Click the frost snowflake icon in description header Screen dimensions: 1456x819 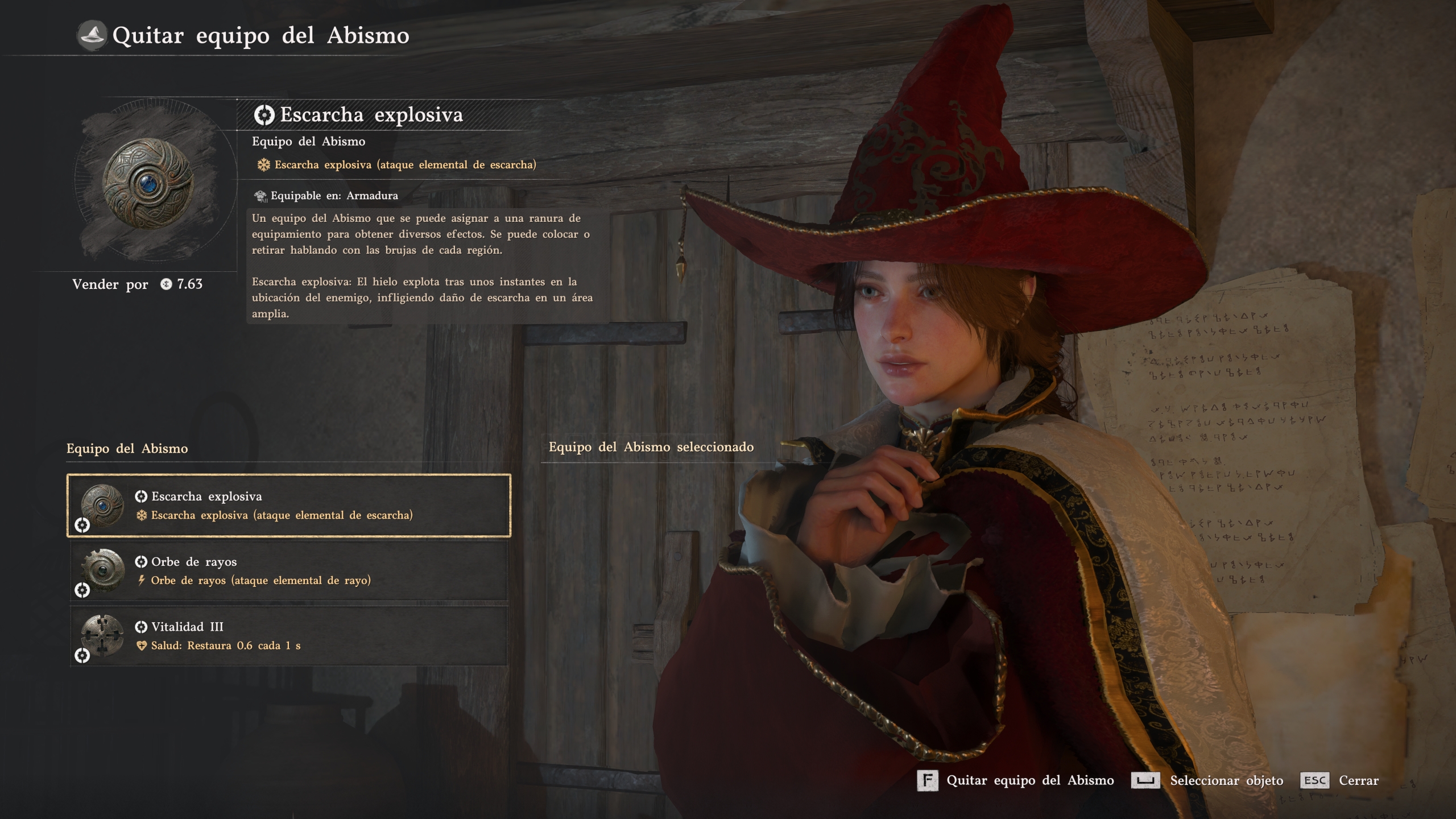tap(263, 165)
